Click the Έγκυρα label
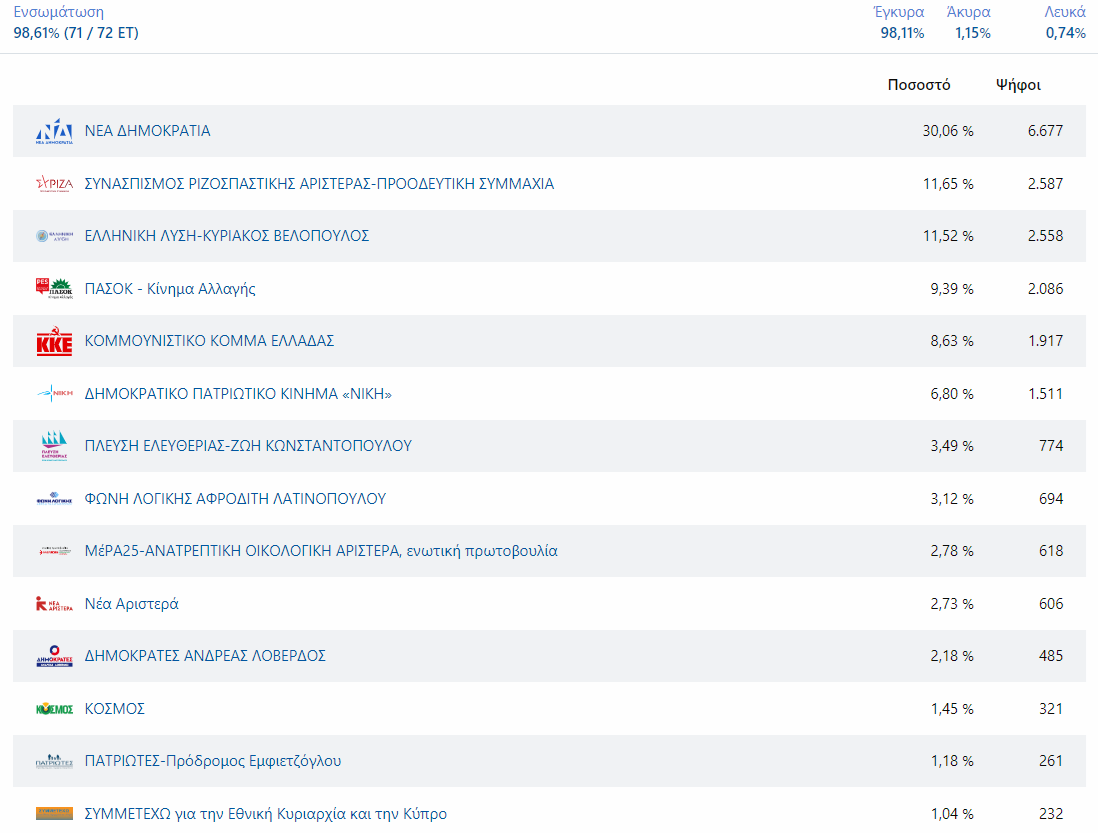The width and height of the screenshot is (1098, 833). click(899, 12)
